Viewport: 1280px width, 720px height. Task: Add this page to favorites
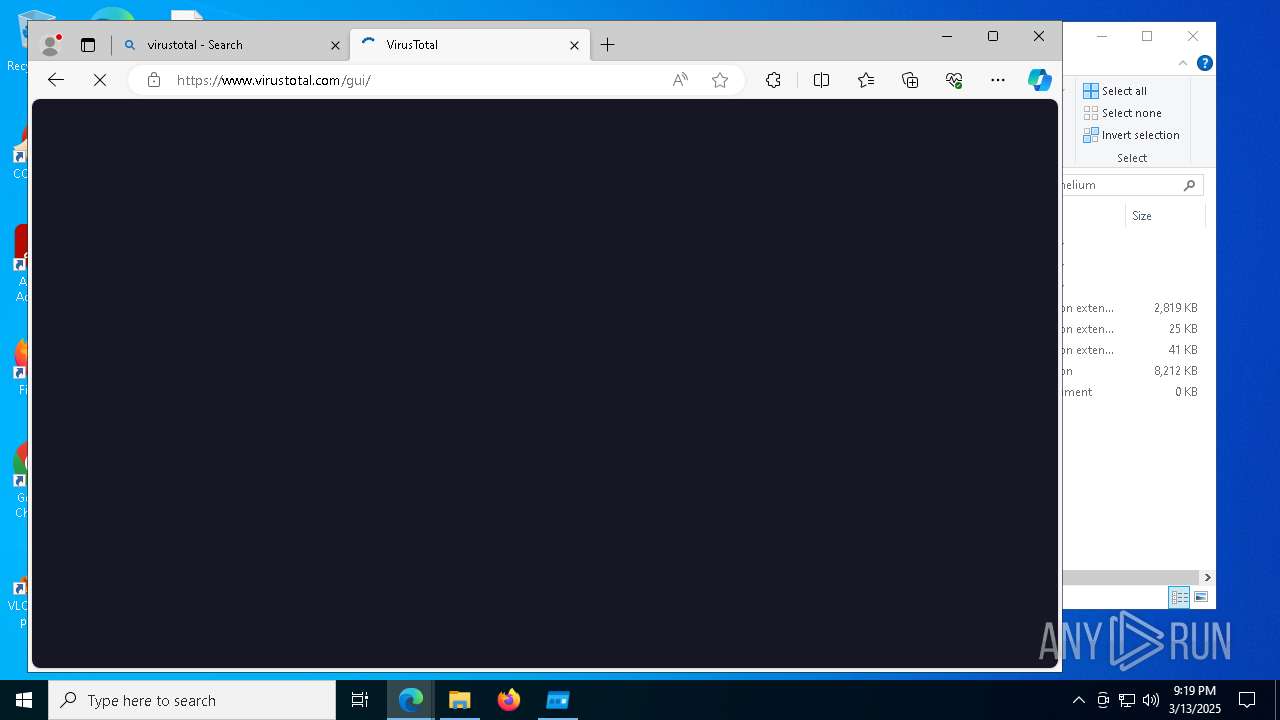(x=720, y=80)
